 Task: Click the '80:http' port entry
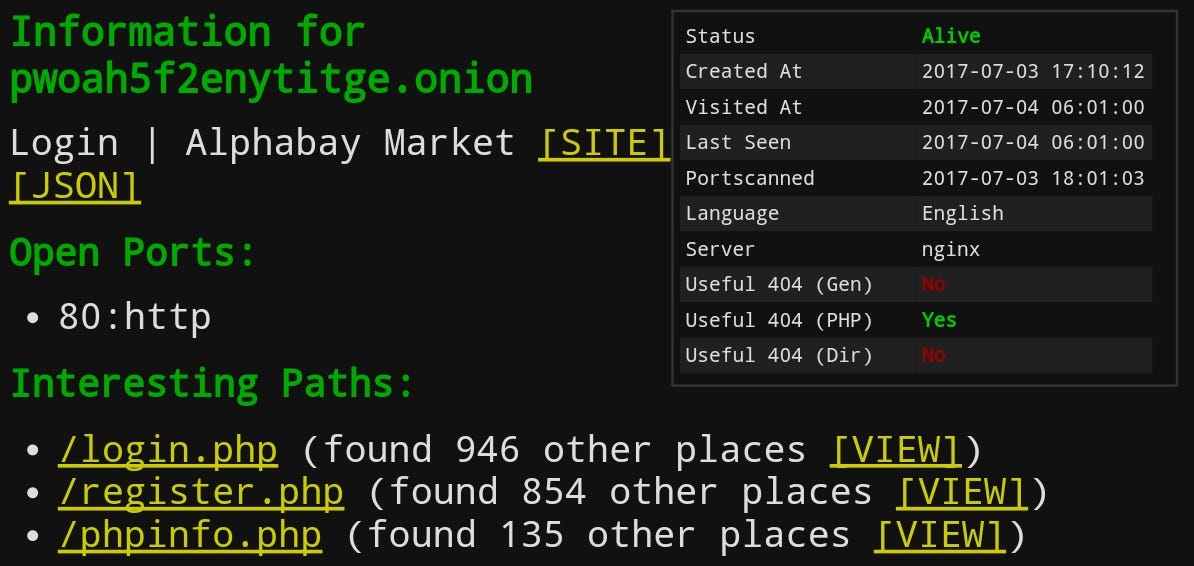[x=135, y=317]
